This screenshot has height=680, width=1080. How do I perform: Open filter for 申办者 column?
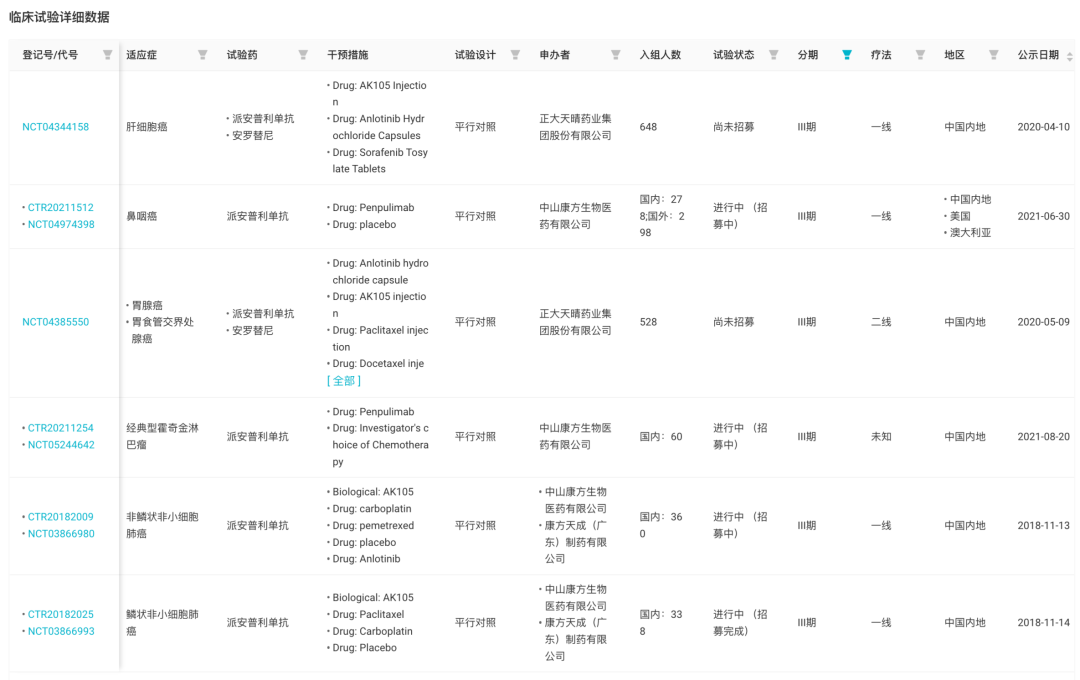[x=616, y=55]
